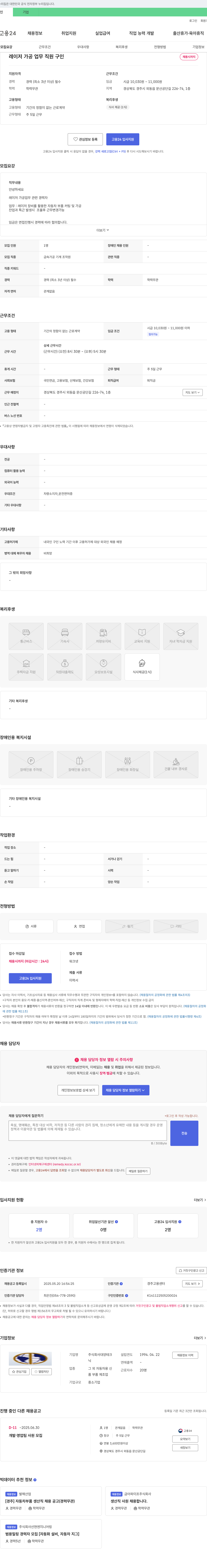Click the 관심정보 등록 heart button

[x=85, y=139]
